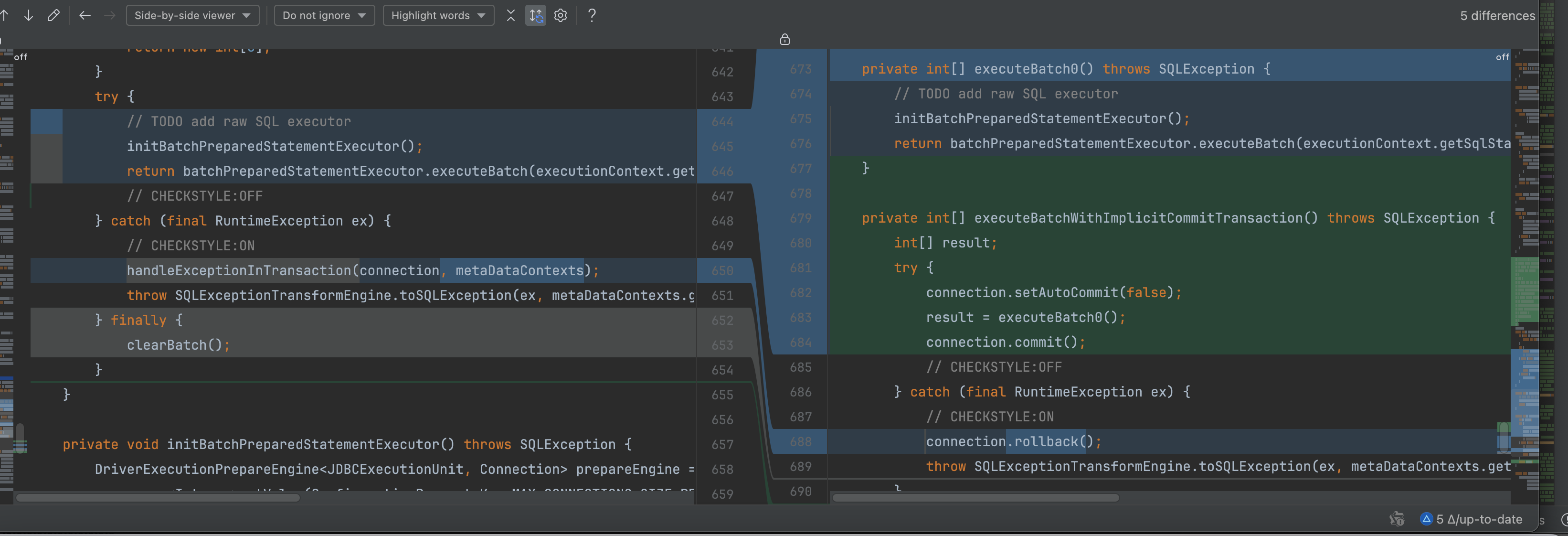
Task: Click the pencil edit source icon
Action: coord(53,15)
